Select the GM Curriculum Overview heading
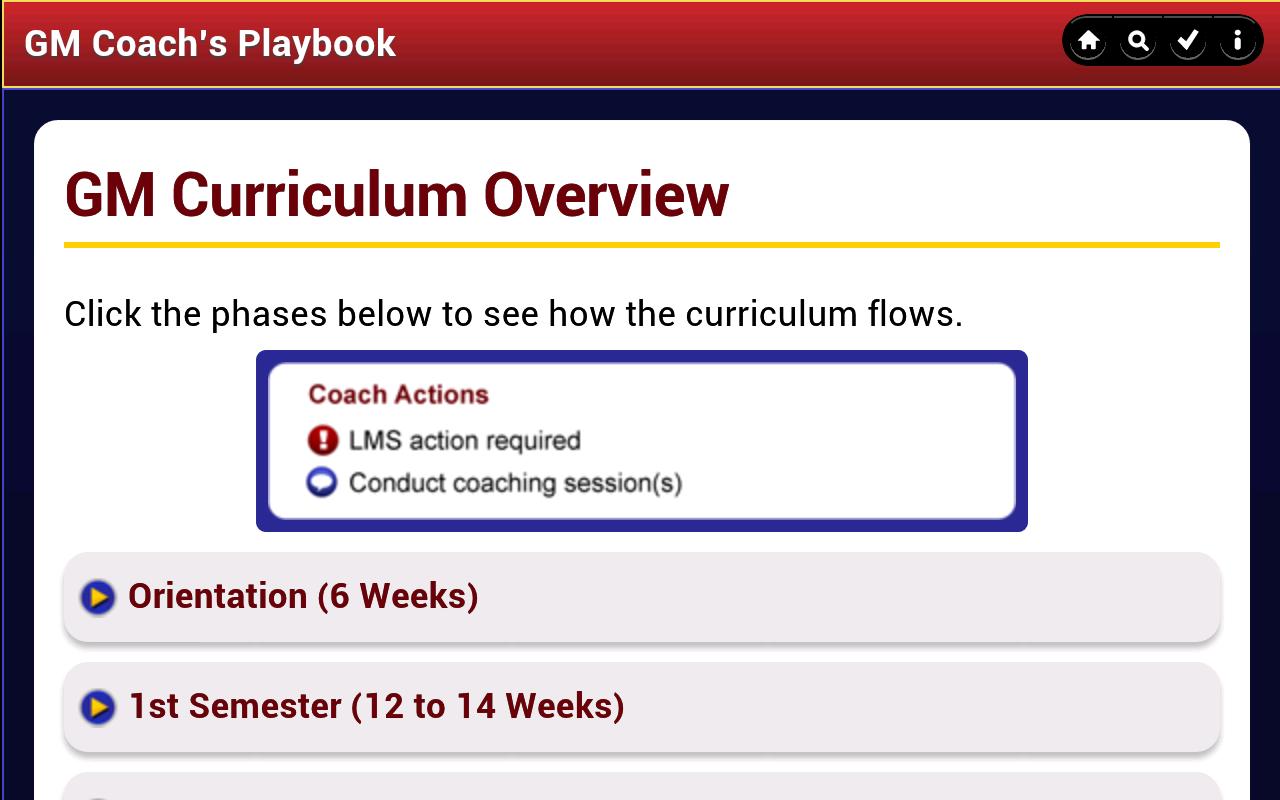Image resolution: width=1280 pixels, height=800 pixels. (397, 194)
